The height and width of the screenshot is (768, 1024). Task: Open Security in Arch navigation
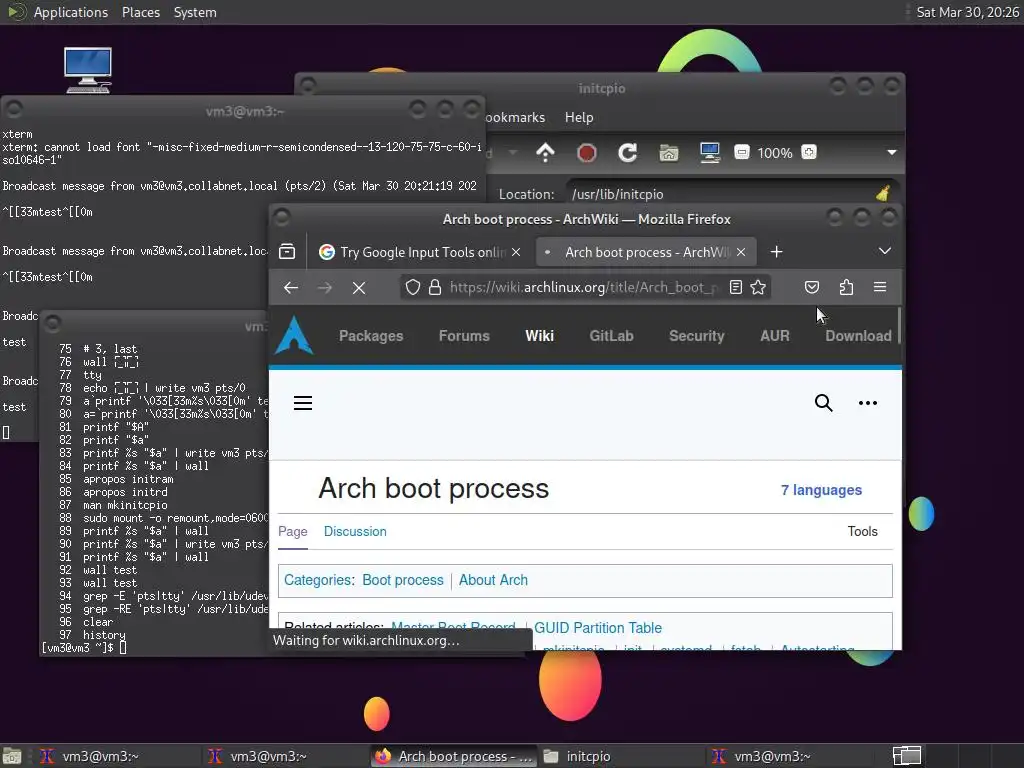click(697, 336)
